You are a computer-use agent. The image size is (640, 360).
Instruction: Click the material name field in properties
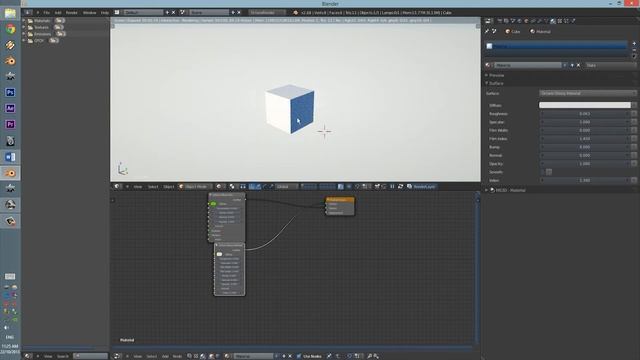tap(528, 65)
